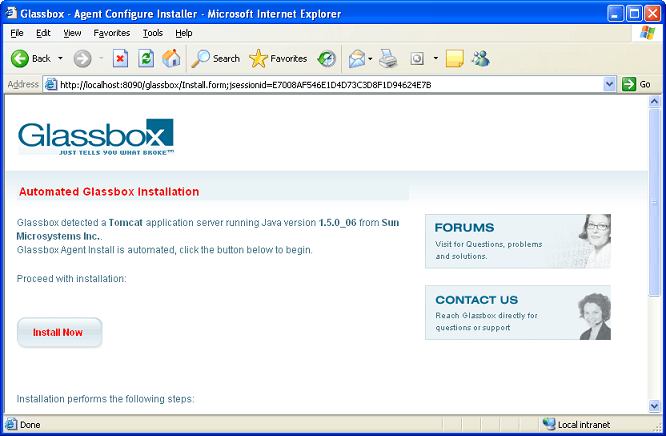Open the Help menu
The height and width of the screenshot is (436, 666).
[x=184, y=33]
